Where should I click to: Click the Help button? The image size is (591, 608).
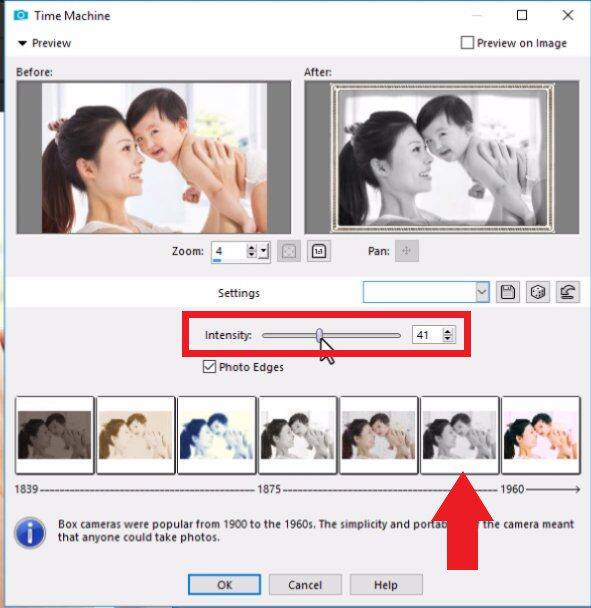coord(386,584)
